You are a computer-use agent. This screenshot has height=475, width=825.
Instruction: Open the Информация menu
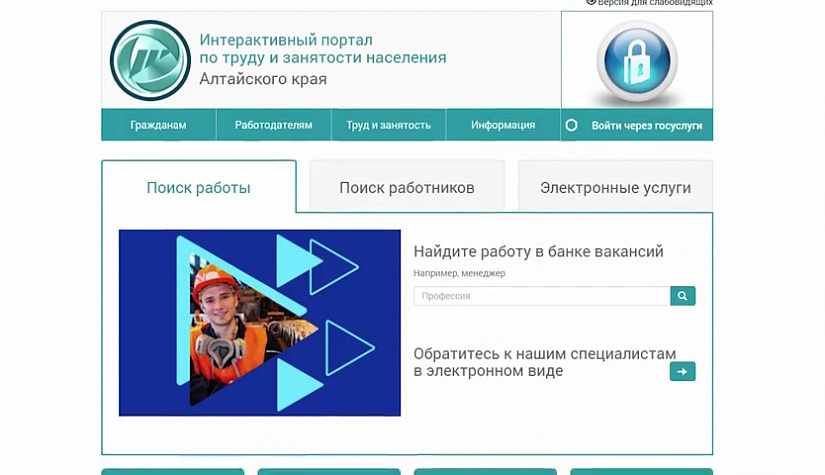(503, 125)
